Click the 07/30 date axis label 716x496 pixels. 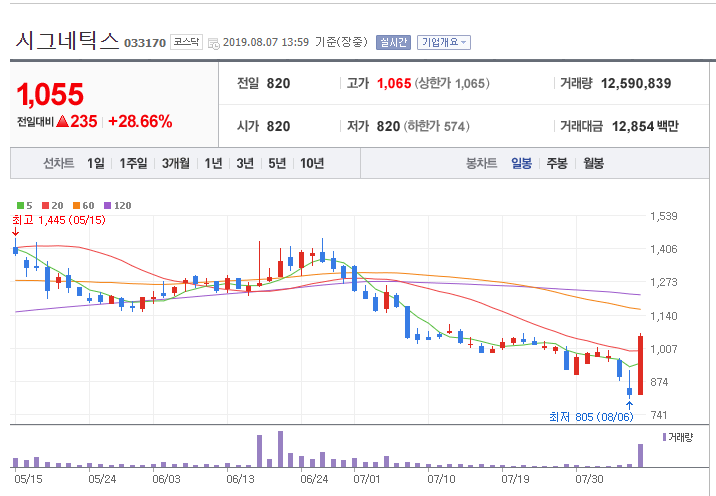click(590, 479)
